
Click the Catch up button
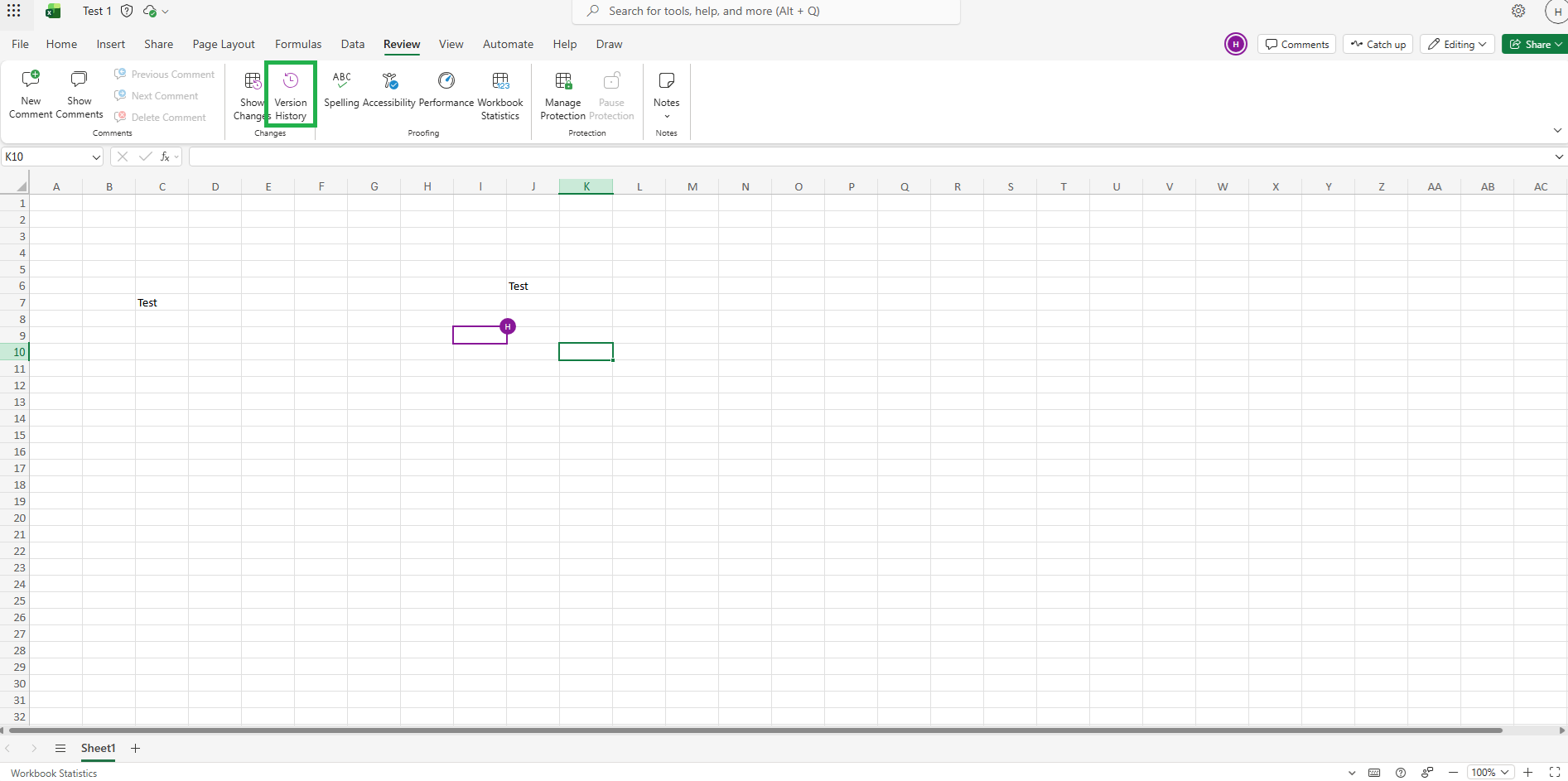[x=1378, y=44]
